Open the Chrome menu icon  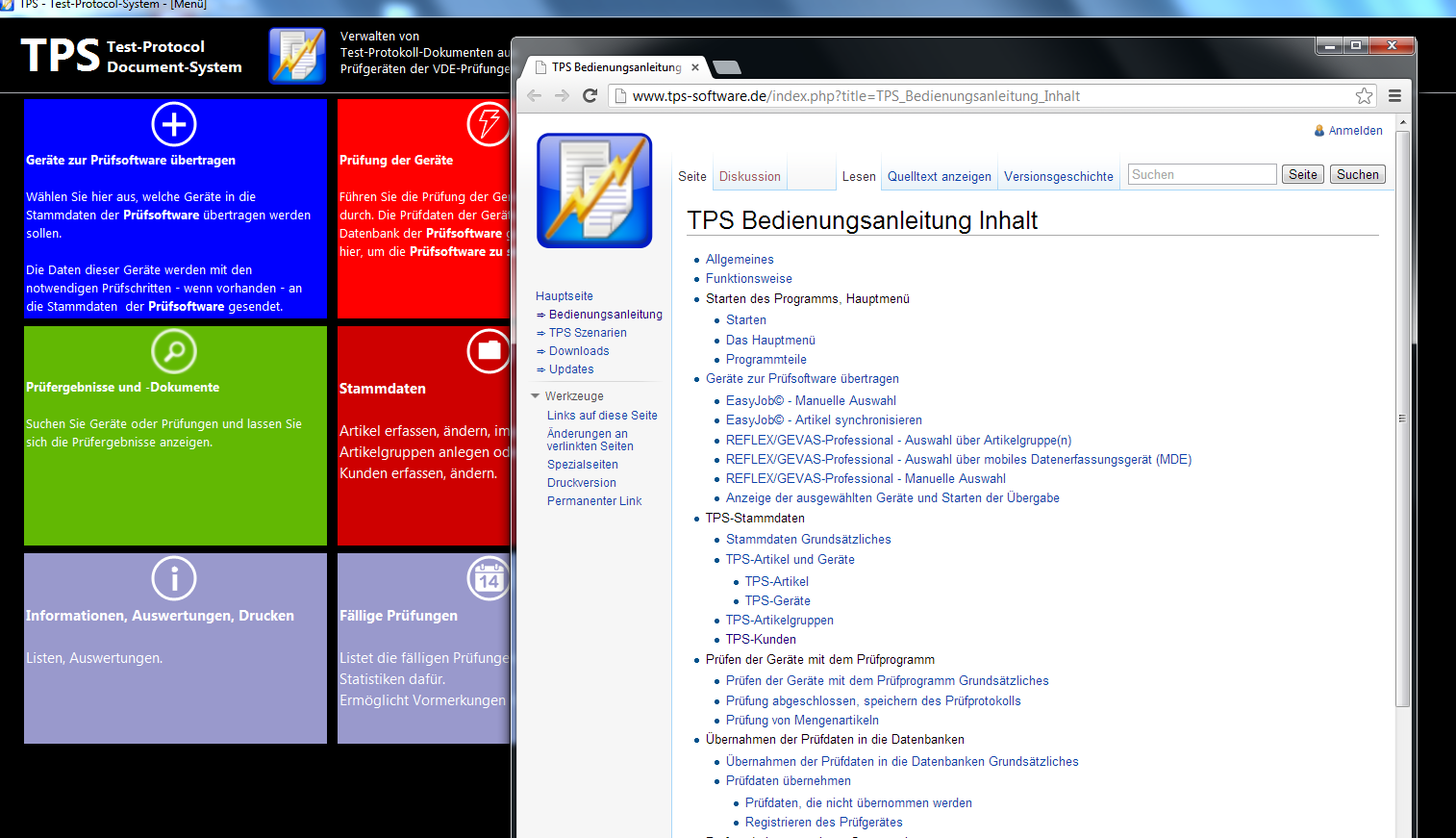pyautogui.click(x=1394, y=96)
